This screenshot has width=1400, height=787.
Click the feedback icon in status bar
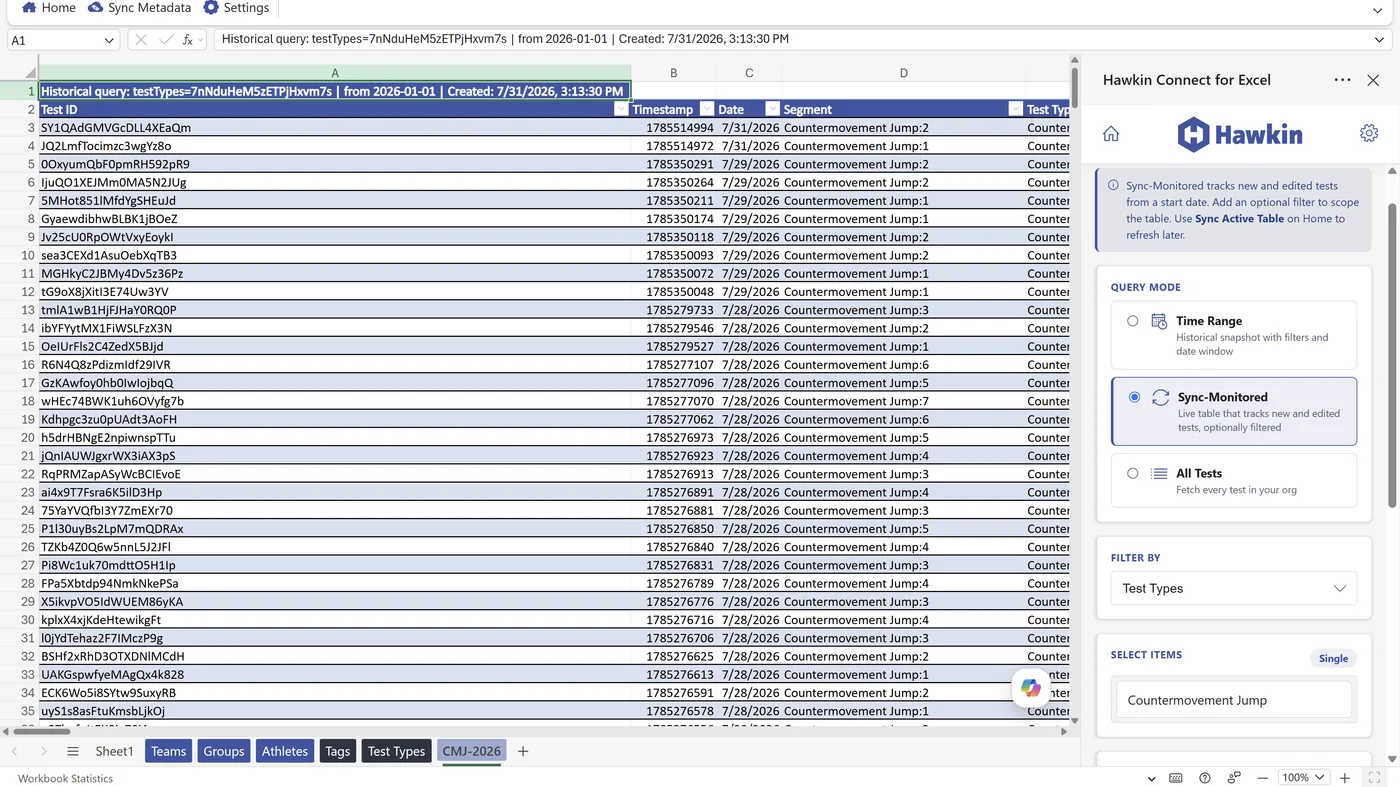point(1234,778)
